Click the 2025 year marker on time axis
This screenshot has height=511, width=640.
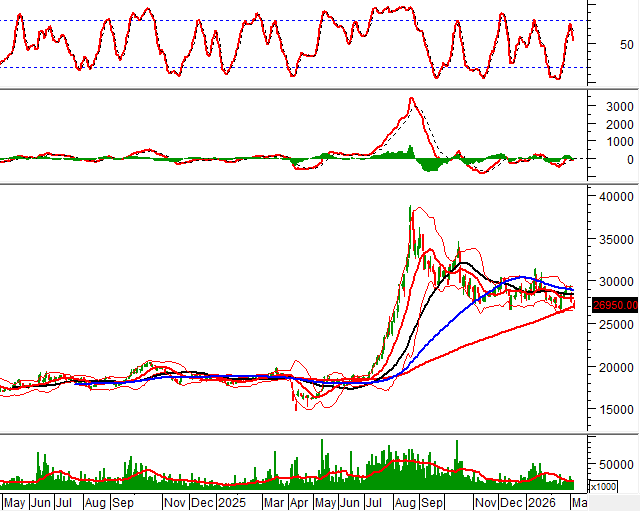pyautogui.click(x=234, y=500)
